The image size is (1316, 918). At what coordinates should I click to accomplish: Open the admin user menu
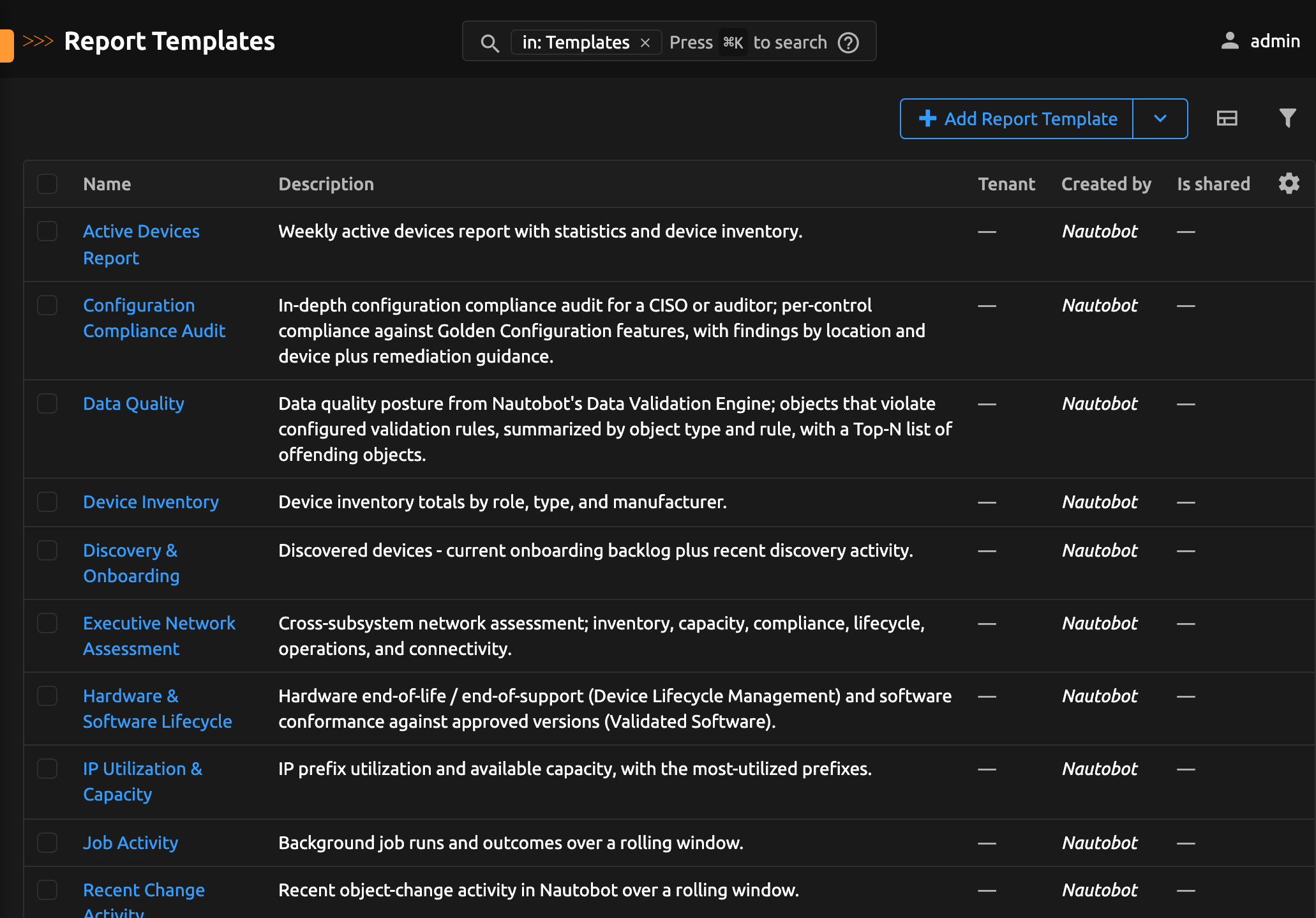coord(1260,41)
